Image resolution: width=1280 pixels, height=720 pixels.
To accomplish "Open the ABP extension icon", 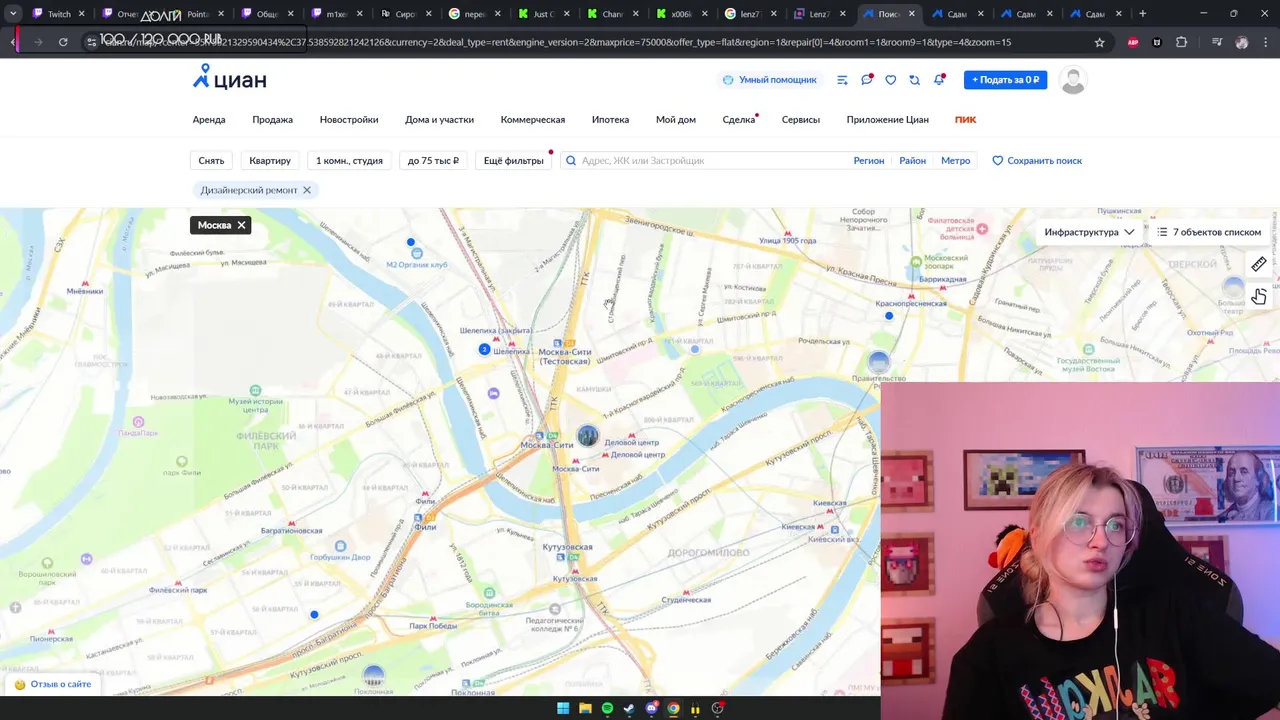I will [x=1133, y=42].
